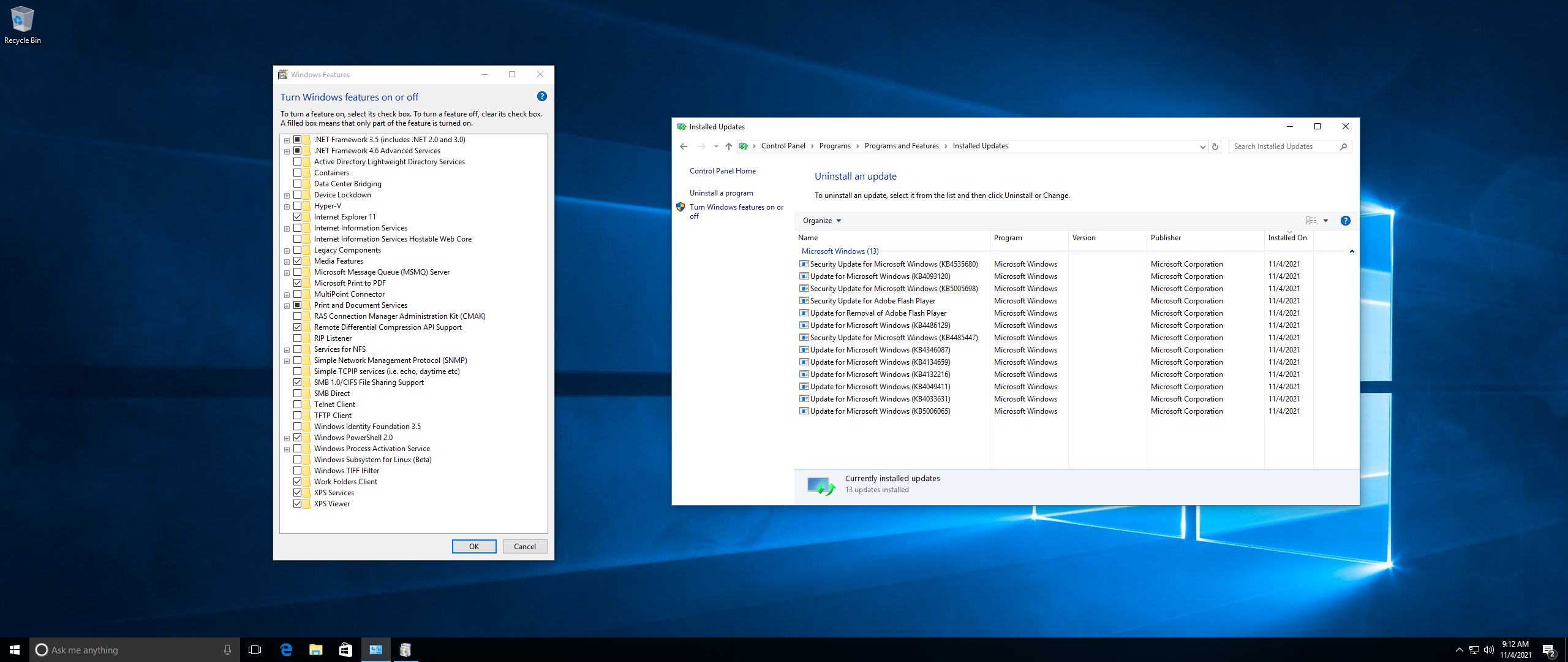The height and width of the screenshot is (662, 1568).
Task: Expand the Media Features node
Action: pos(287,262)
